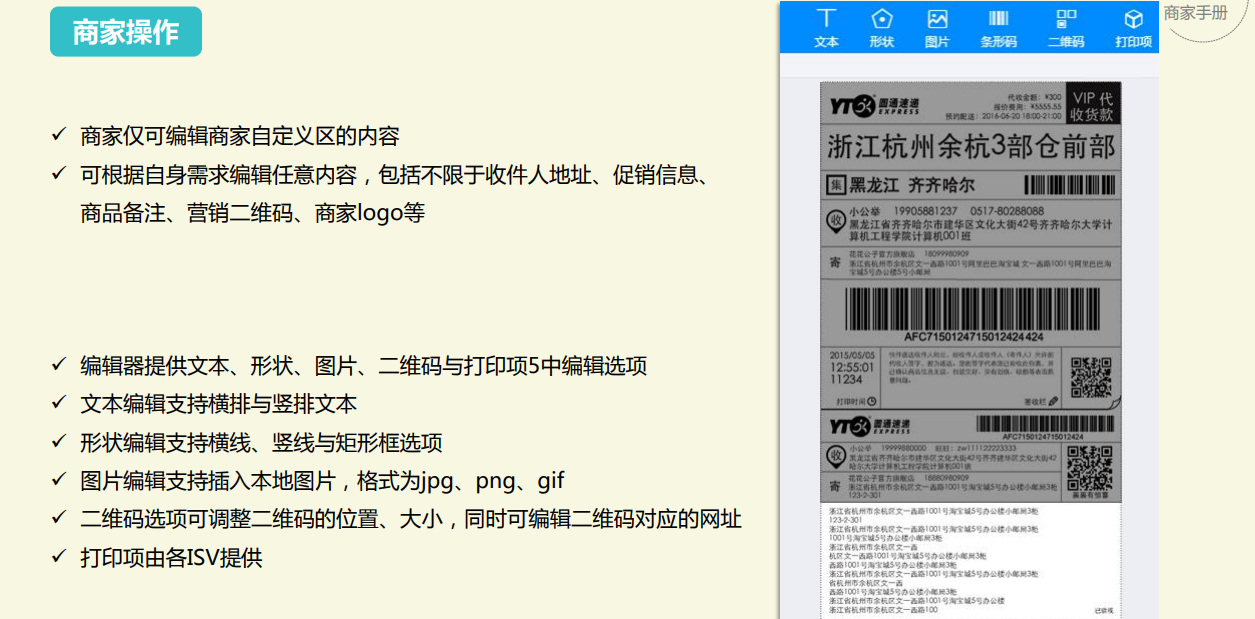The width and height of the screenshot is (1255, 619).
Task: Click the bullet 打印项由各ISV提供
Action: 171,557
